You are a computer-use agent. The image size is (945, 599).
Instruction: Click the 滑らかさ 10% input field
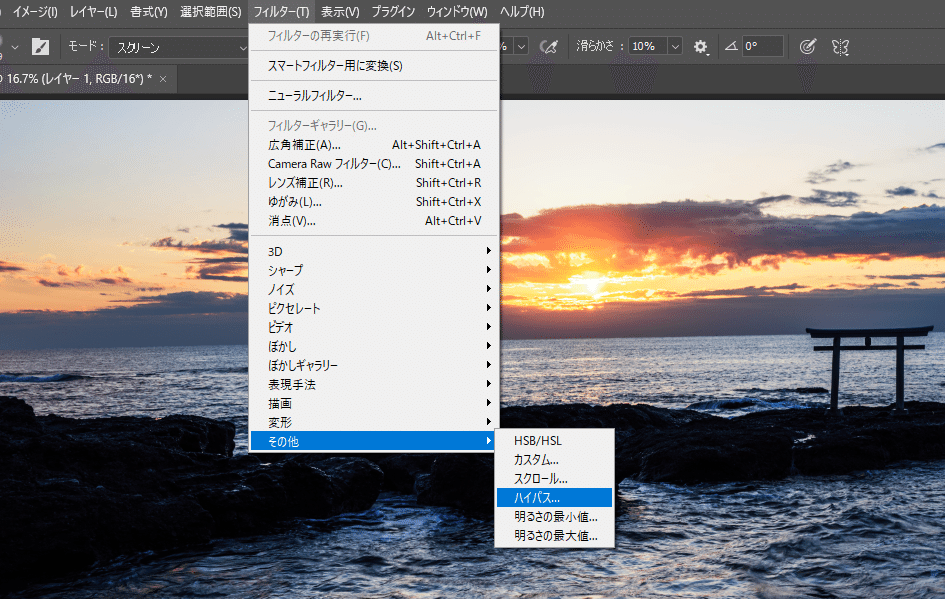click(x=648, y=46)
